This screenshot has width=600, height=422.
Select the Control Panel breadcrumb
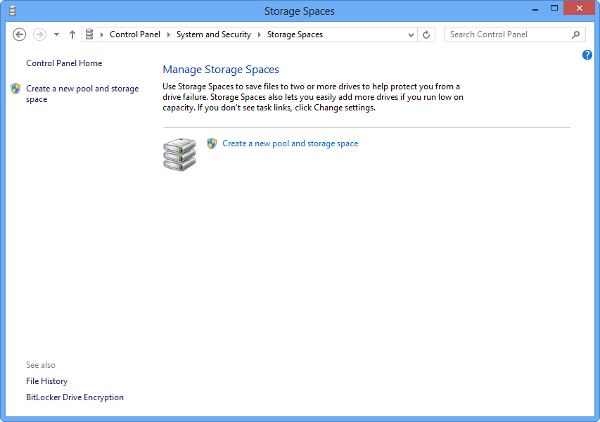[x=134, y=34]
